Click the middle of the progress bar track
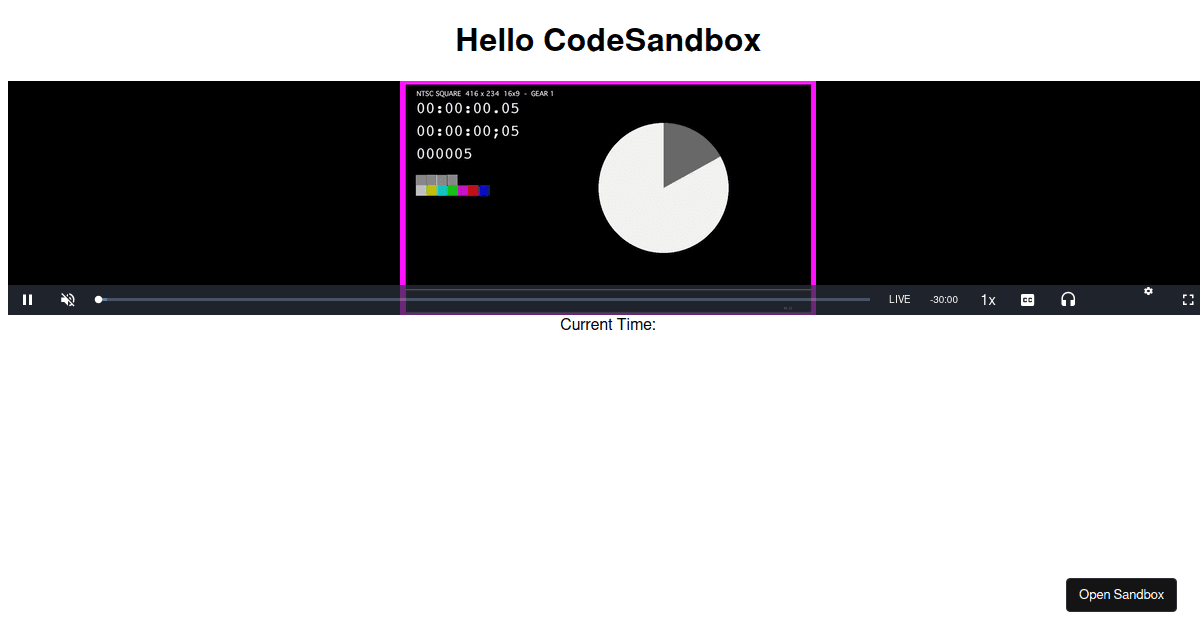 tap(484, 299)
